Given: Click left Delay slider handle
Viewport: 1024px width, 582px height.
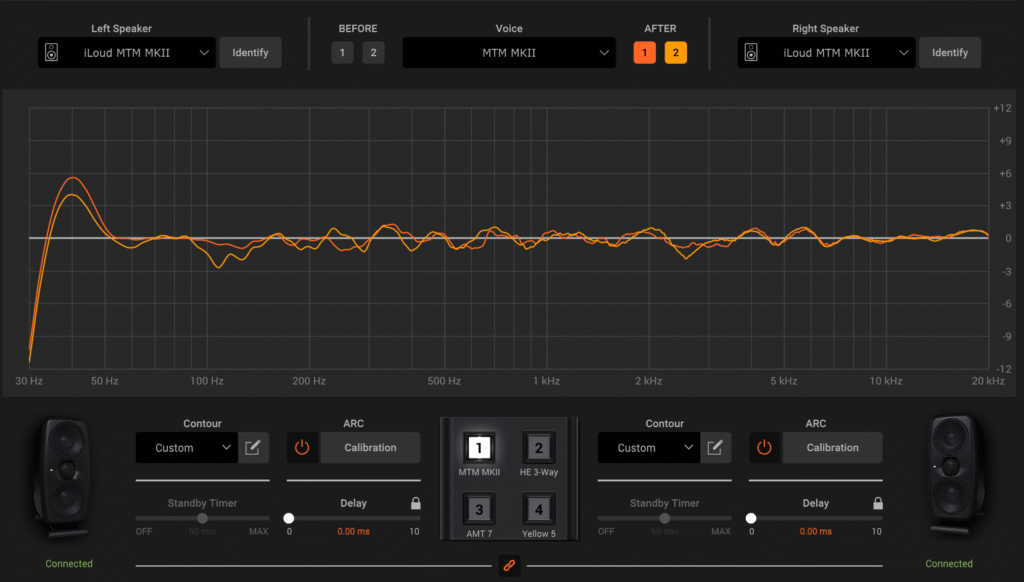Looking at the screenshot, I should tap(289, 518).
